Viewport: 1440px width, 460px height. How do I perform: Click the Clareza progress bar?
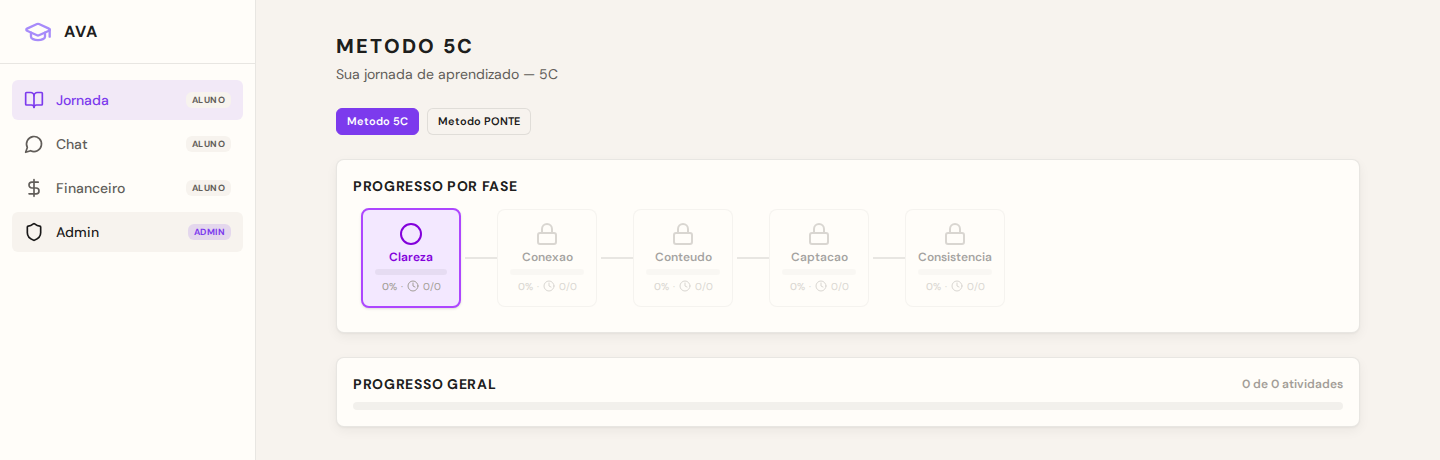coord(411,272)
